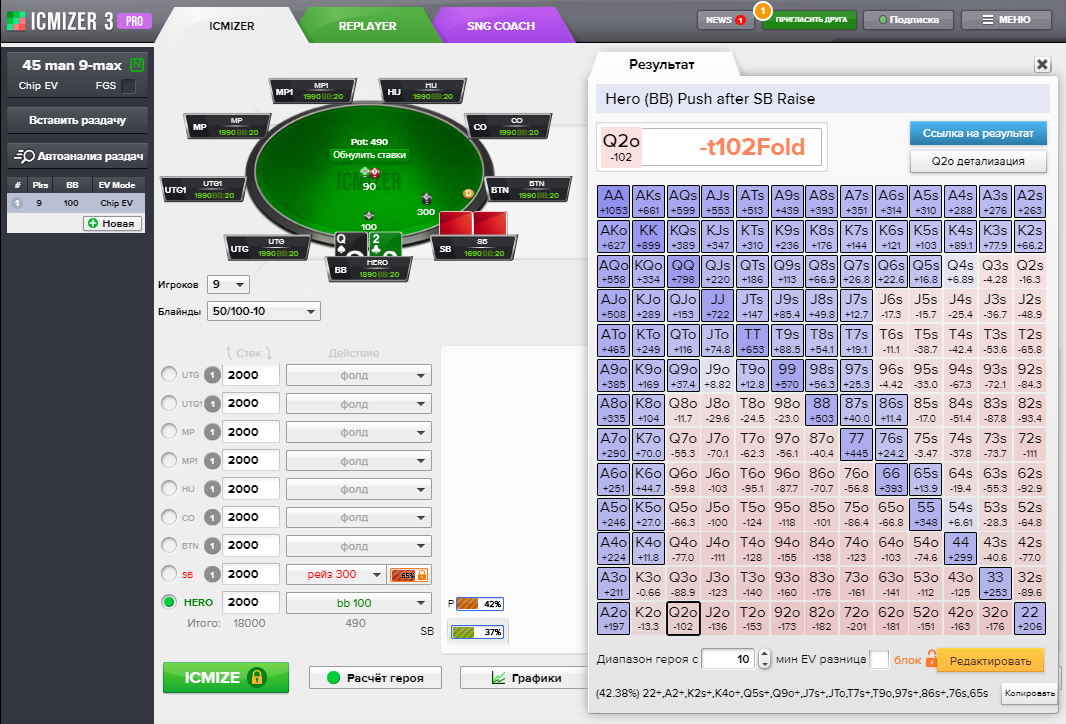The image size is (1066, 724).
Task: Click the ante chip icon in the UTG1 row
Action: [x=212, y=404]
